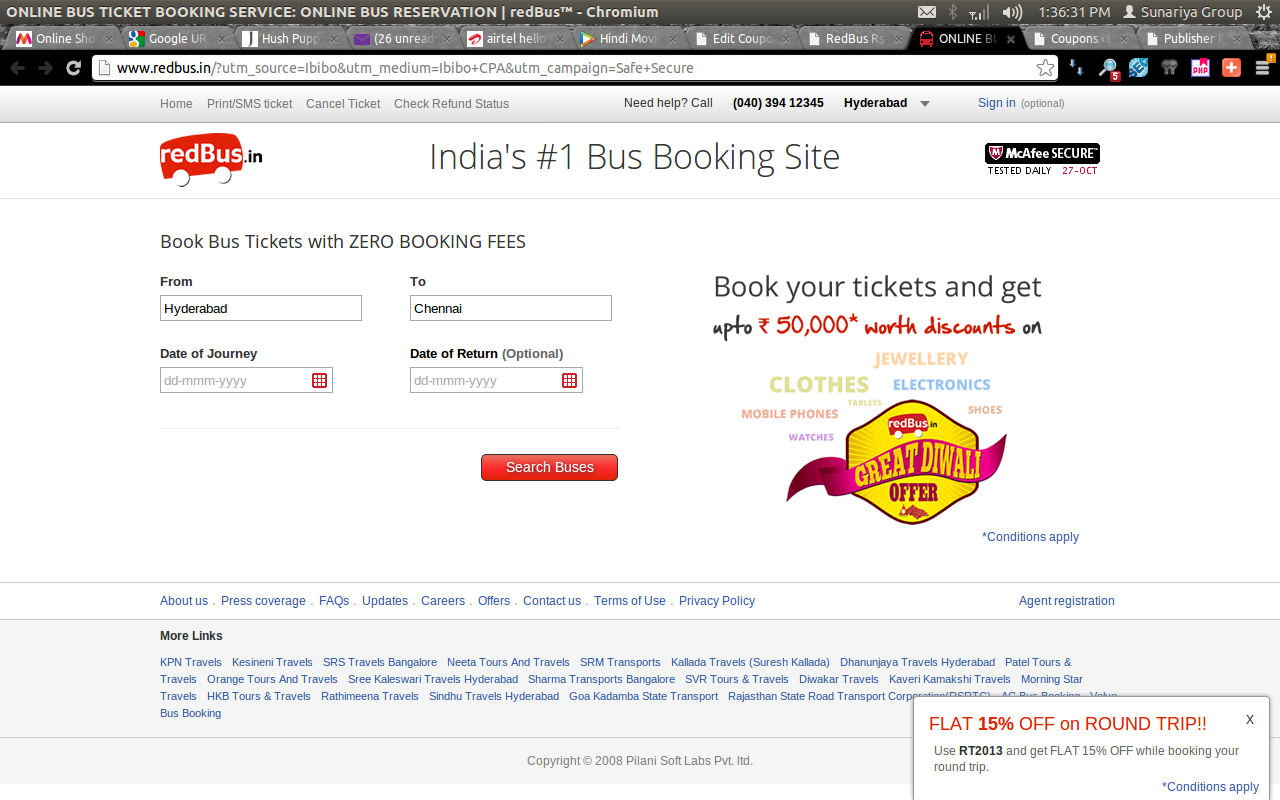The image size is (1280, 800).
Task: Click the PHP extension icon
Action: [x=1200, y=68]
